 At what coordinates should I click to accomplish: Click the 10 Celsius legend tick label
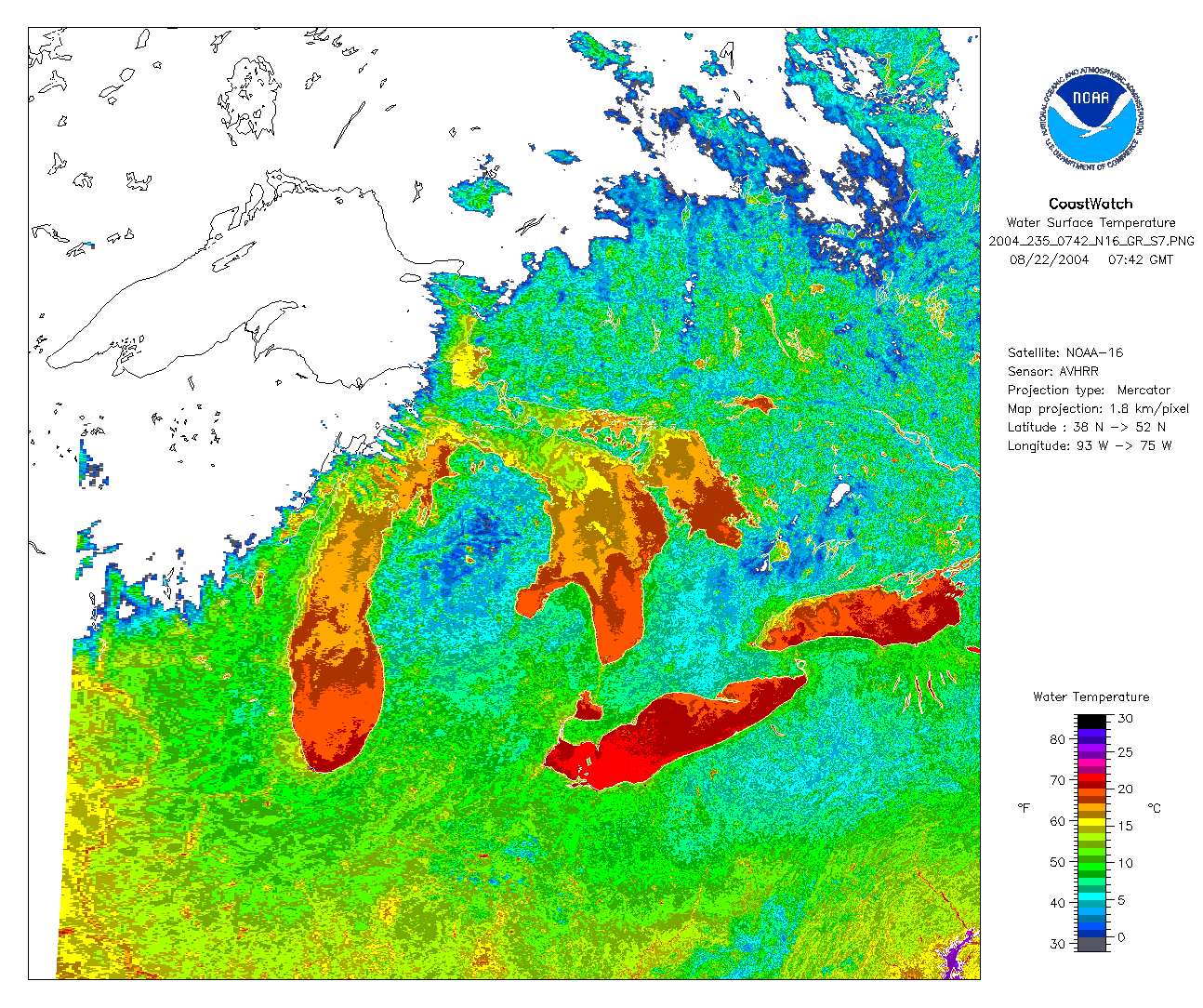click(x=1125, y=863)
